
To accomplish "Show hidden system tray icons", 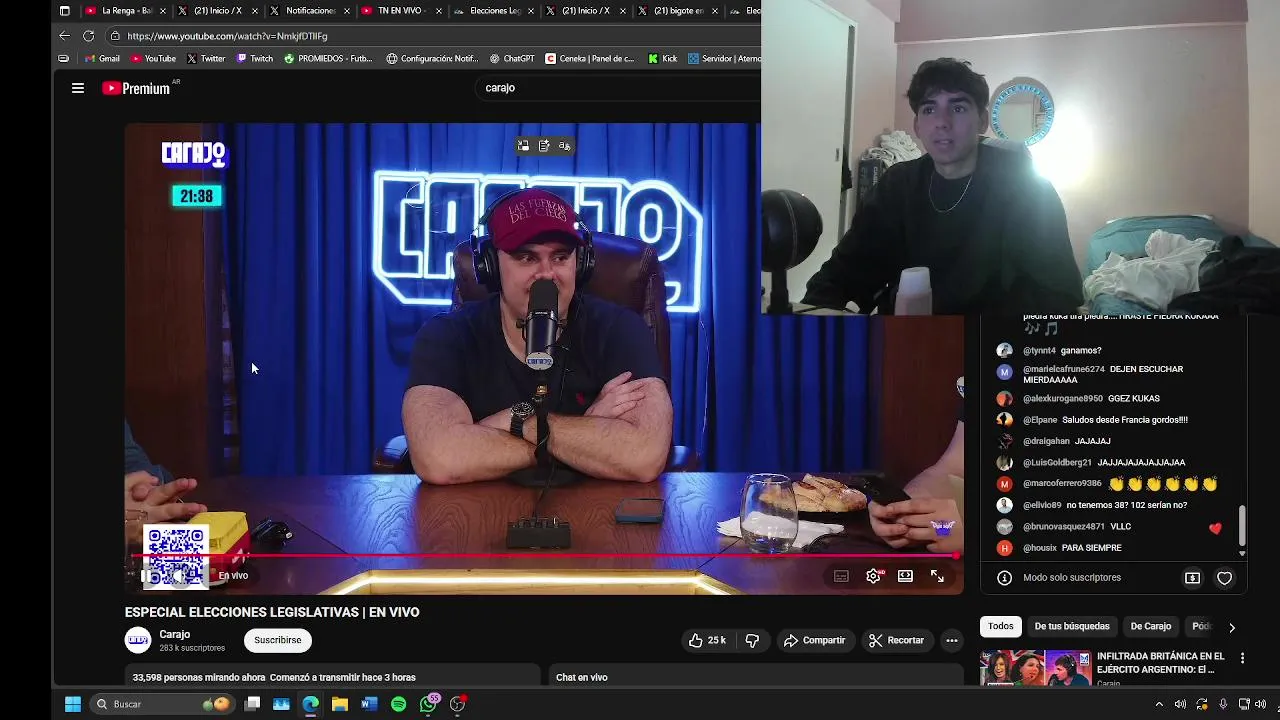I will tap(1159, 704).
